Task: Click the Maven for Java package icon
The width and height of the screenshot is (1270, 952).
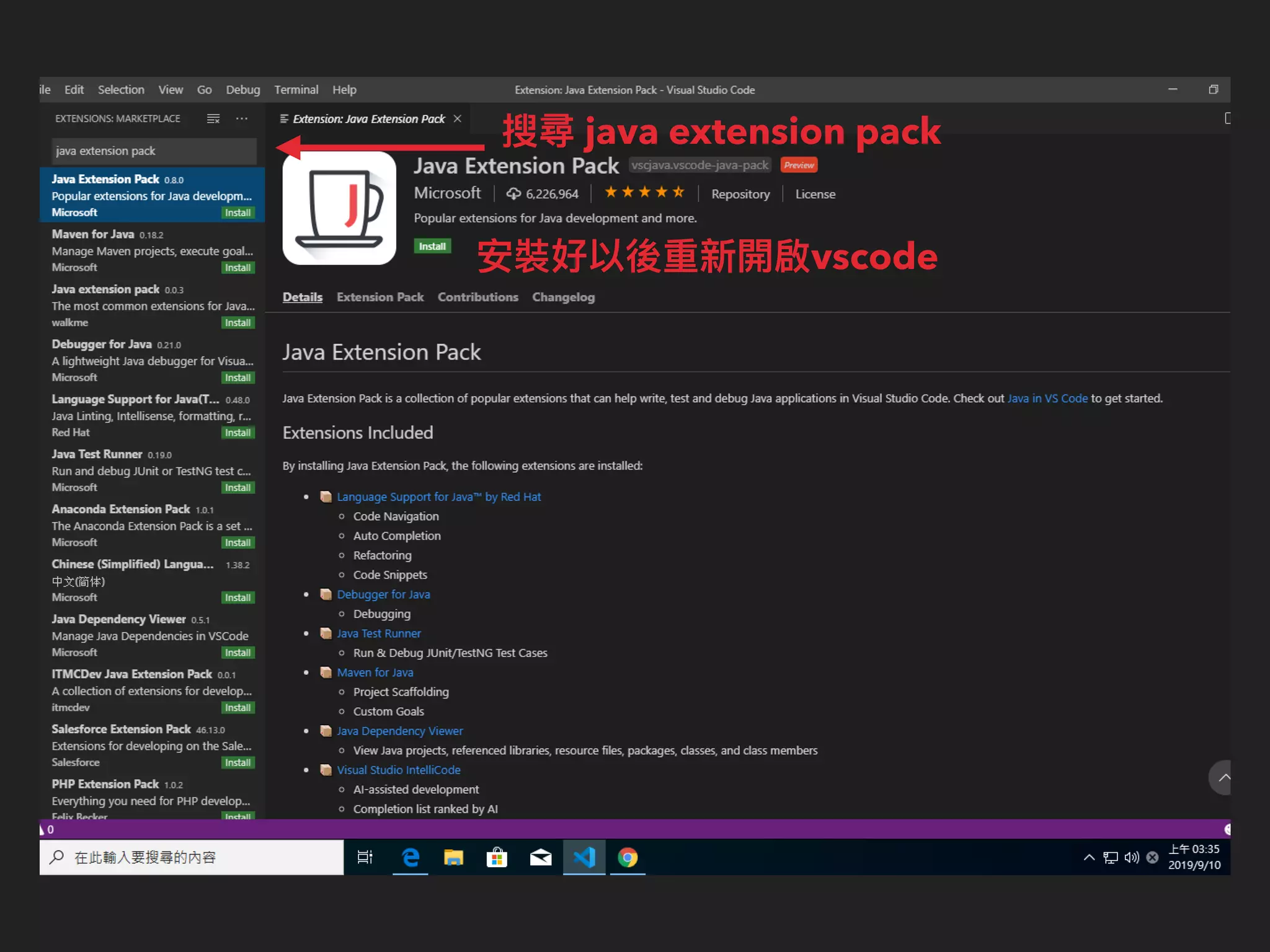Action: click(x=326, y=672)
